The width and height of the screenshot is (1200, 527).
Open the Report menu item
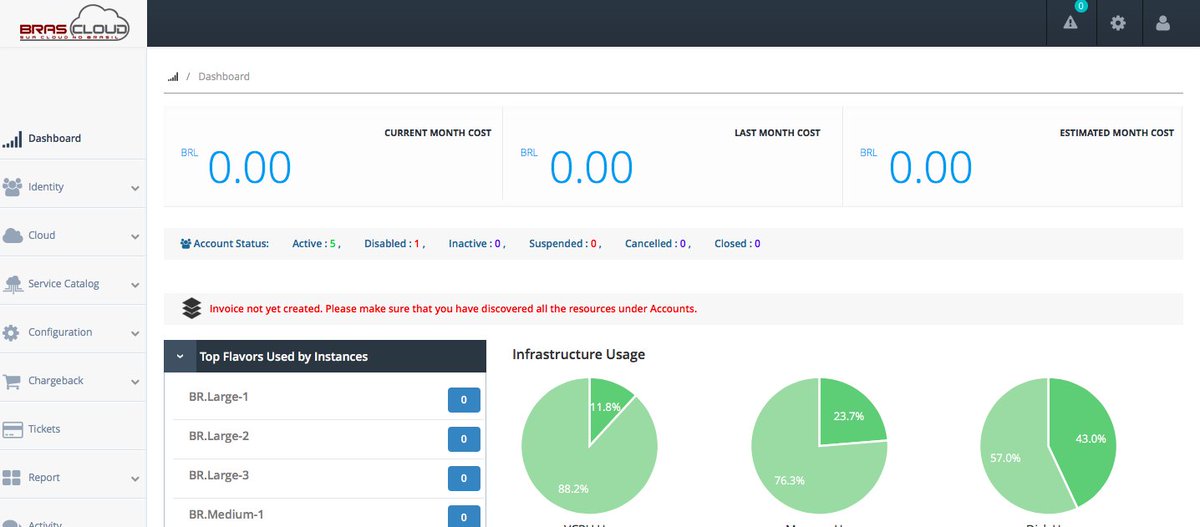coord(73,478)
